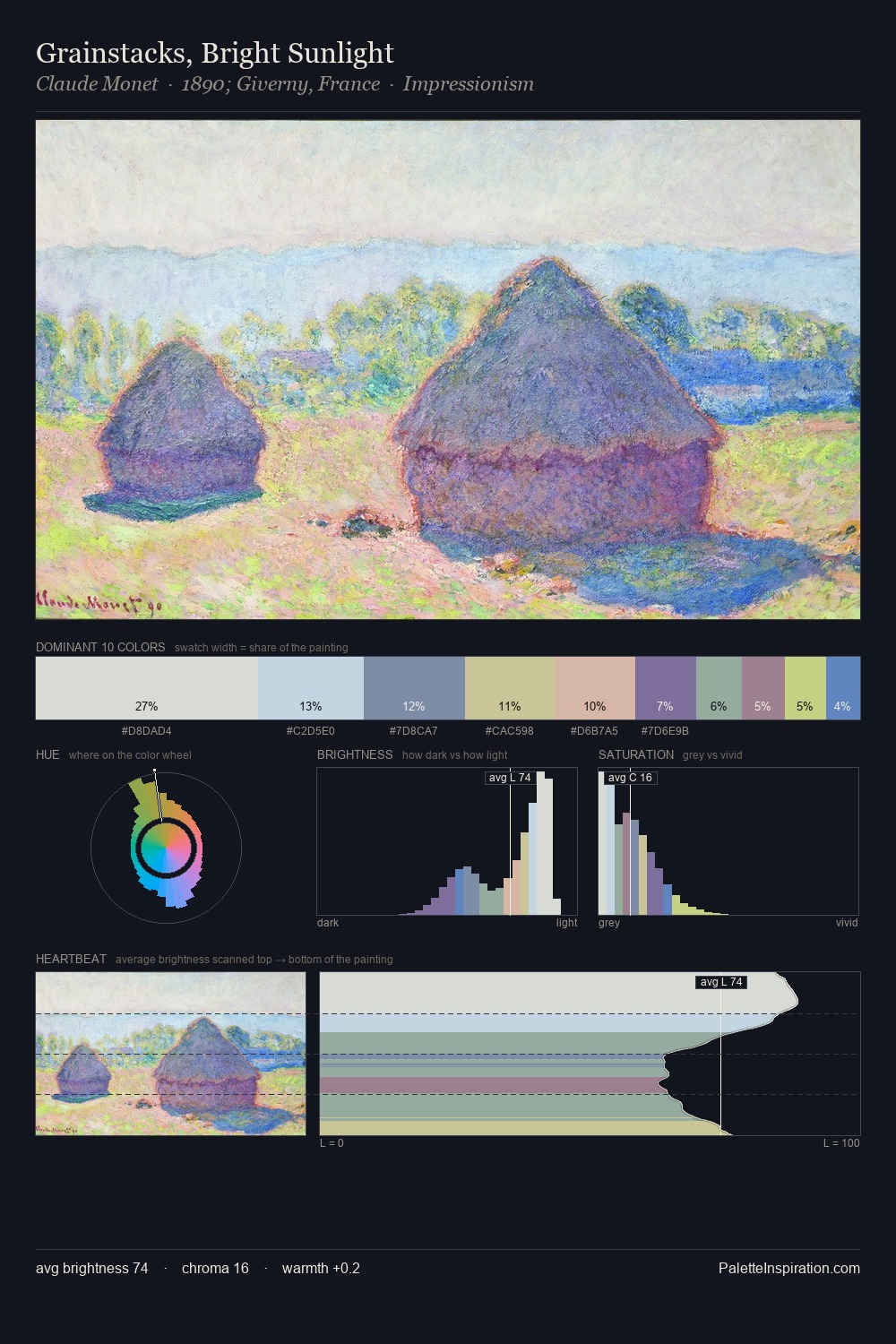Click the L = 0 axis label
This screenshot has height=1344, width=896.
click(332, 1143)
